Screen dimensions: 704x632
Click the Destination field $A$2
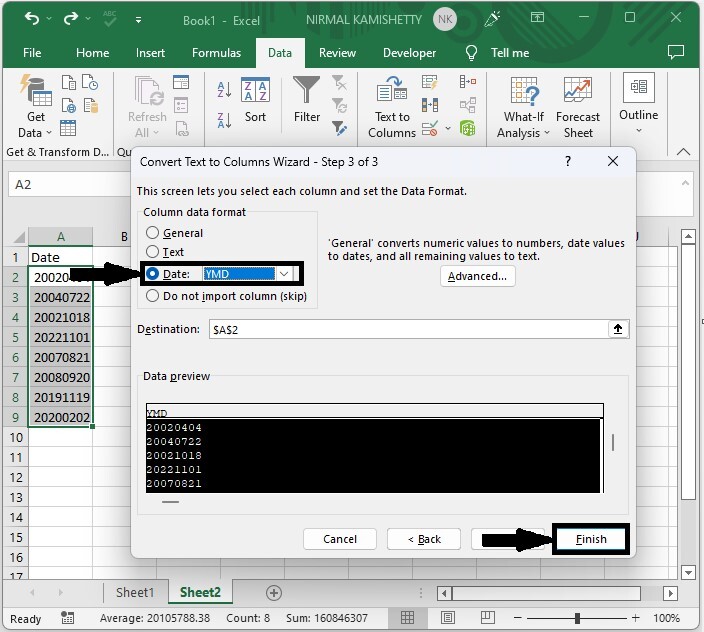click(408, 329)
